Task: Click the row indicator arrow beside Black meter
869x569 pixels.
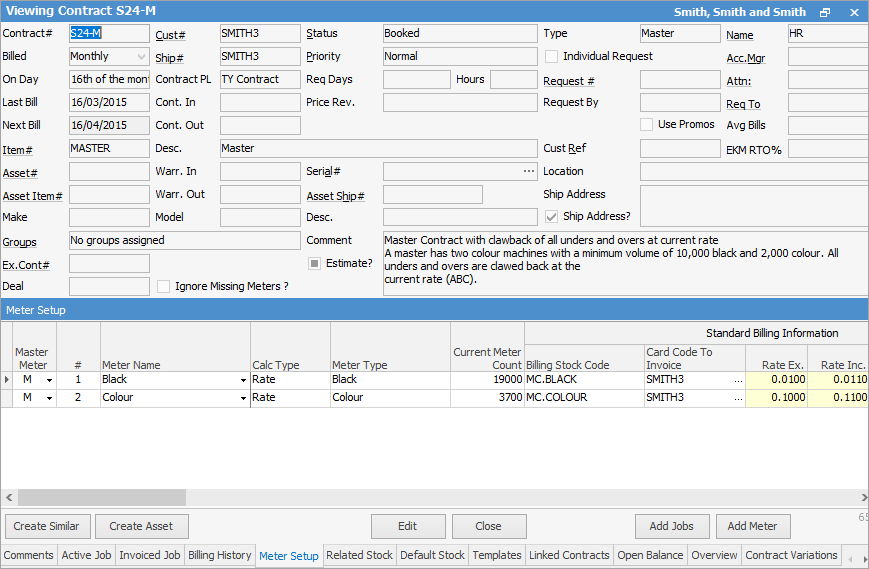Action: pos(7,380)
